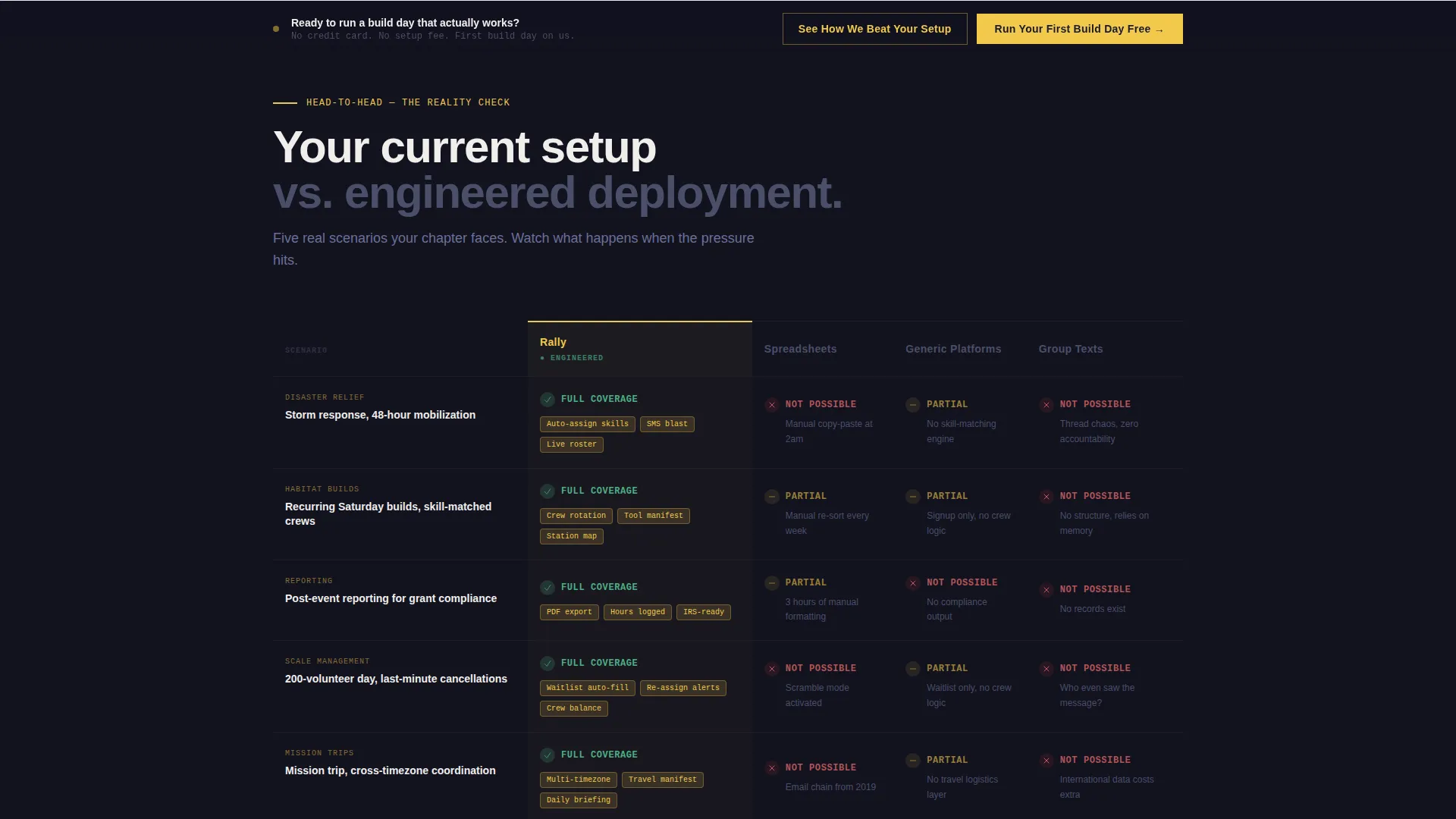Click Spreadsheets X icon beside 'Scramble mode activated'

[x=772, y=669]
